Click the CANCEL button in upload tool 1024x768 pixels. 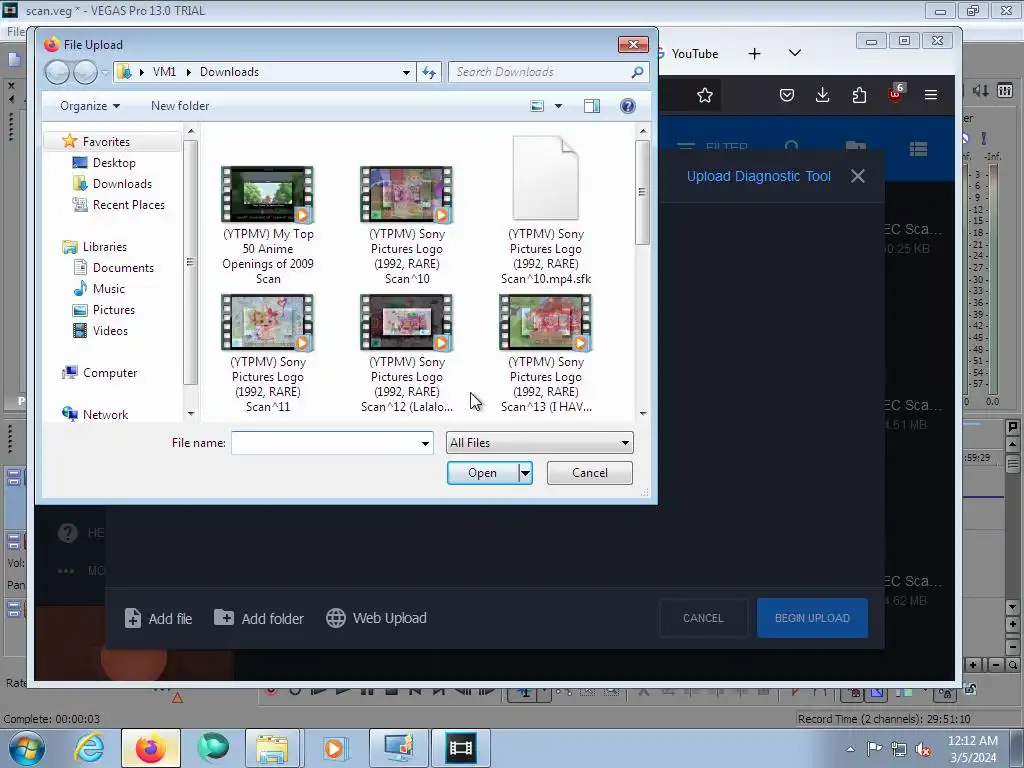(x=703, y=618)
